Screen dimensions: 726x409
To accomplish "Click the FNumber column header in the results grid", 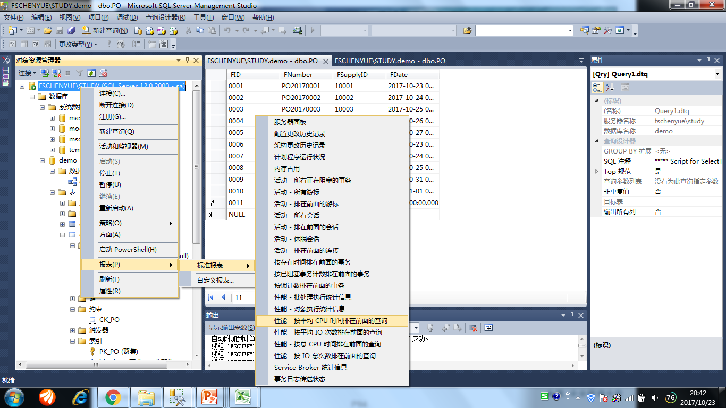I will 306,74.
